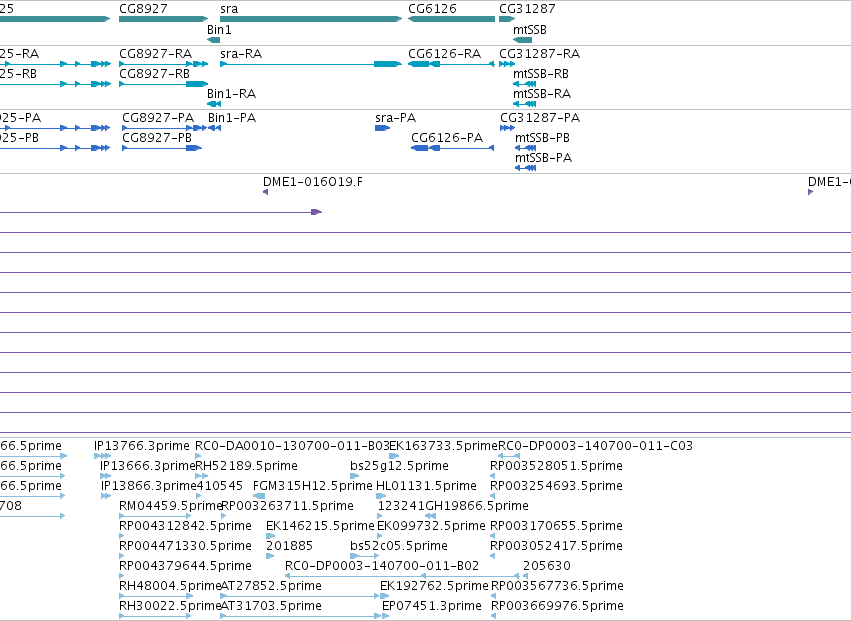The image size is (851, 621).
Task: Select the CG31287-RA transcript label
Action: 539,54
